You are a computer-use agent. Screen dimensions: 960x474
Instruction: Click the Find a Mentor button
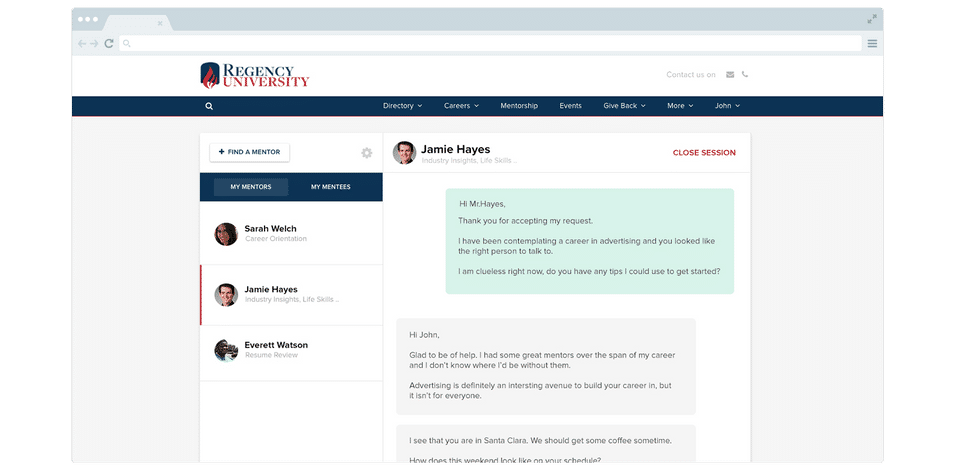pyautogui.click(x=250, y=152)
